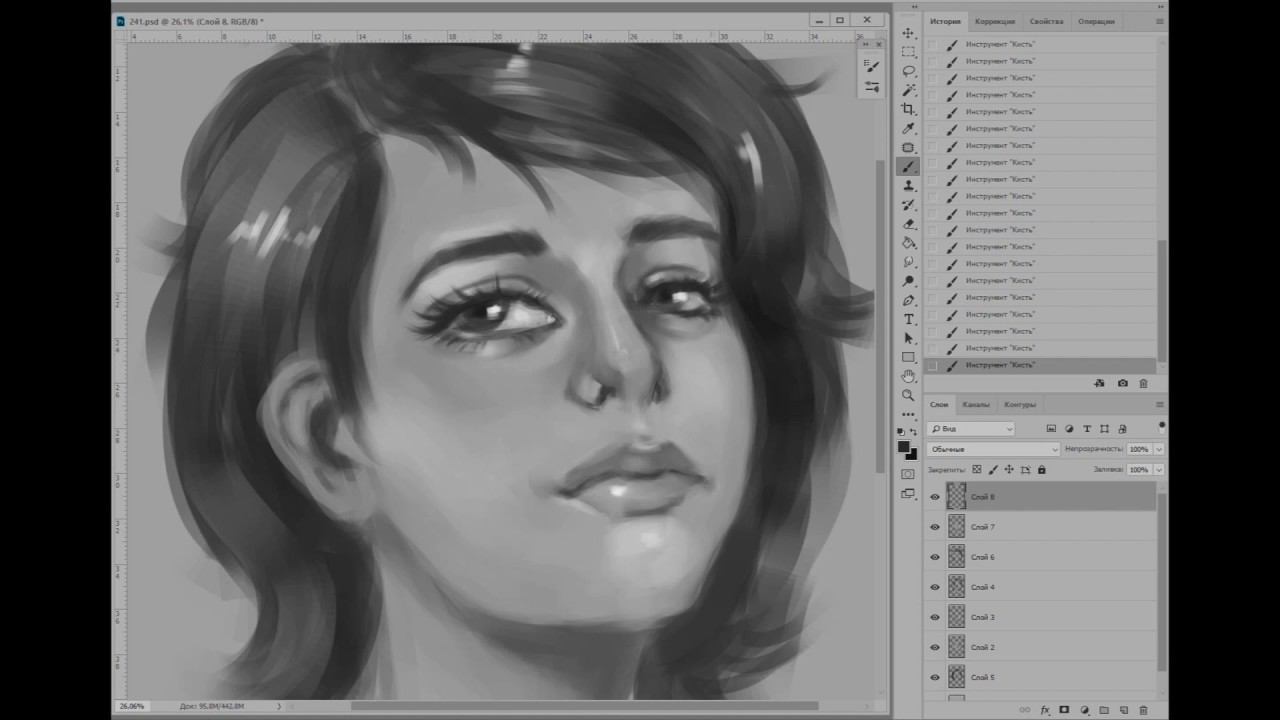1280x720 pixels.
Task: Select the Rectangle shape tool
Action: [908, 357]
